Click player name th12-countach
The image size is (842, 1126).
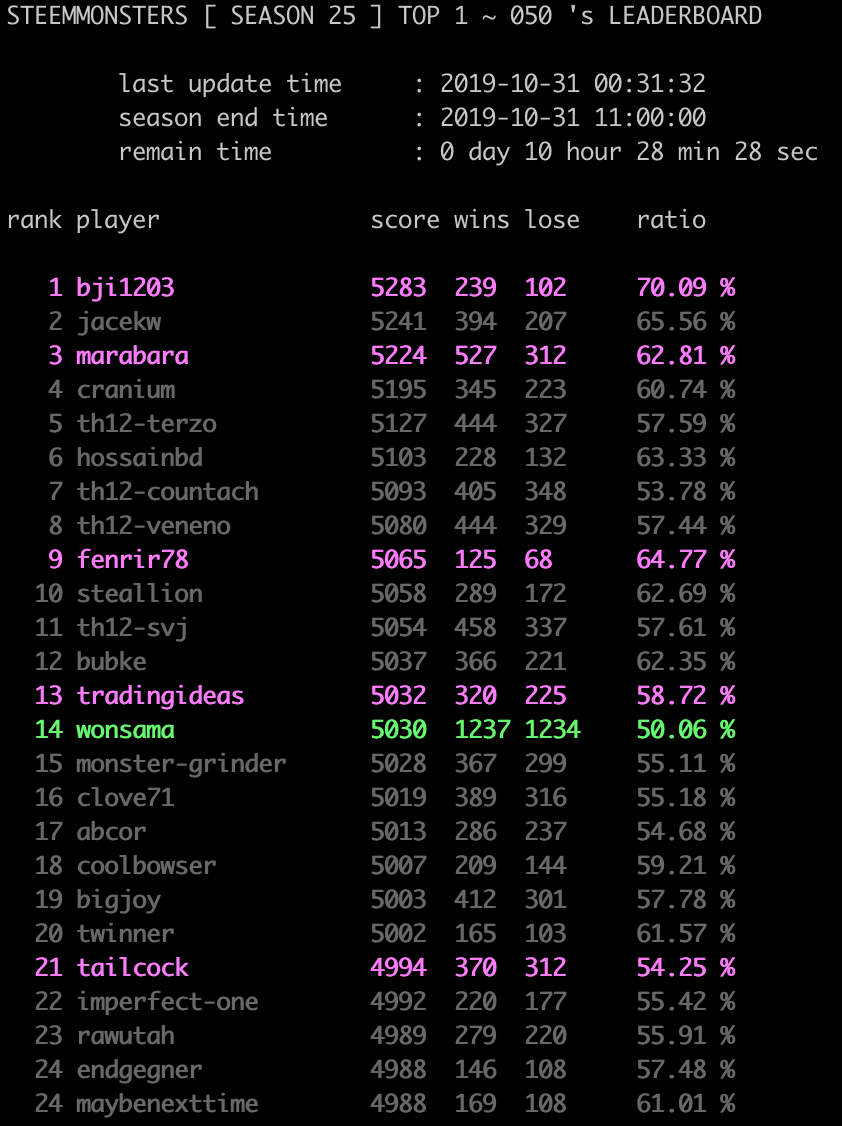167,491
